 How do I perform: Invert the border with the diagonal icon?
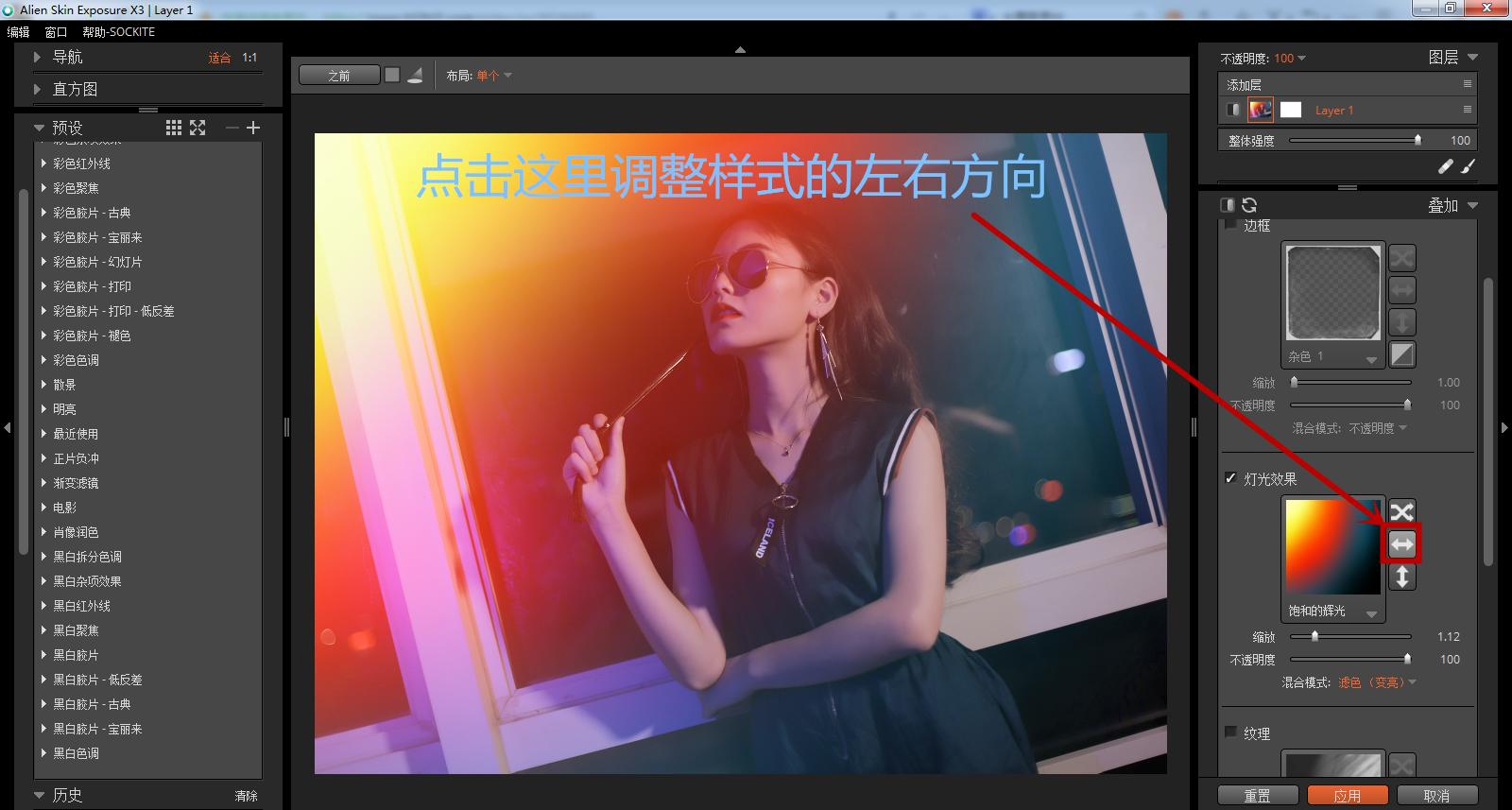tap(1402, 354)
